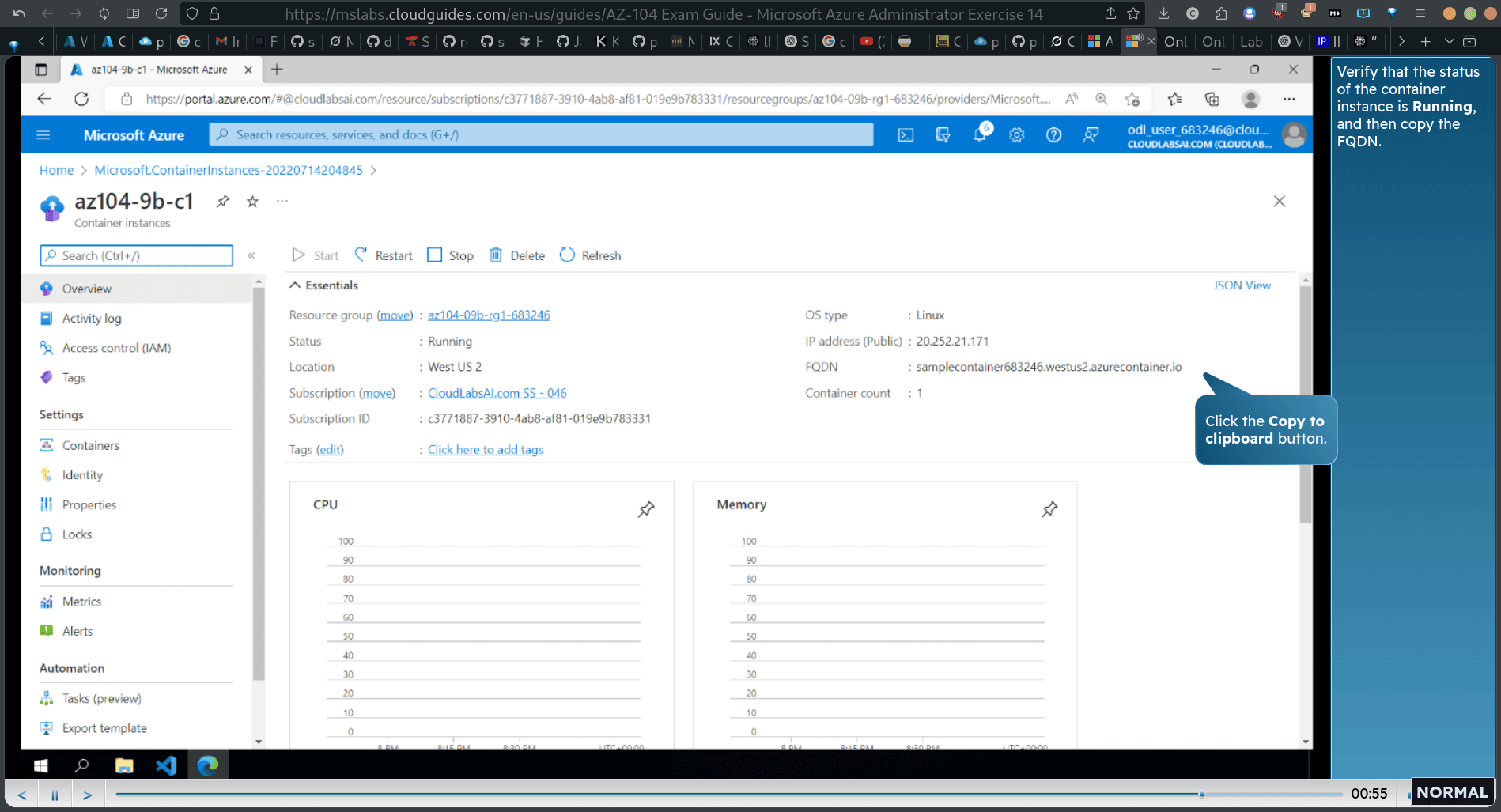
Task: Open the JSON View link
Action: (1242, 285)
